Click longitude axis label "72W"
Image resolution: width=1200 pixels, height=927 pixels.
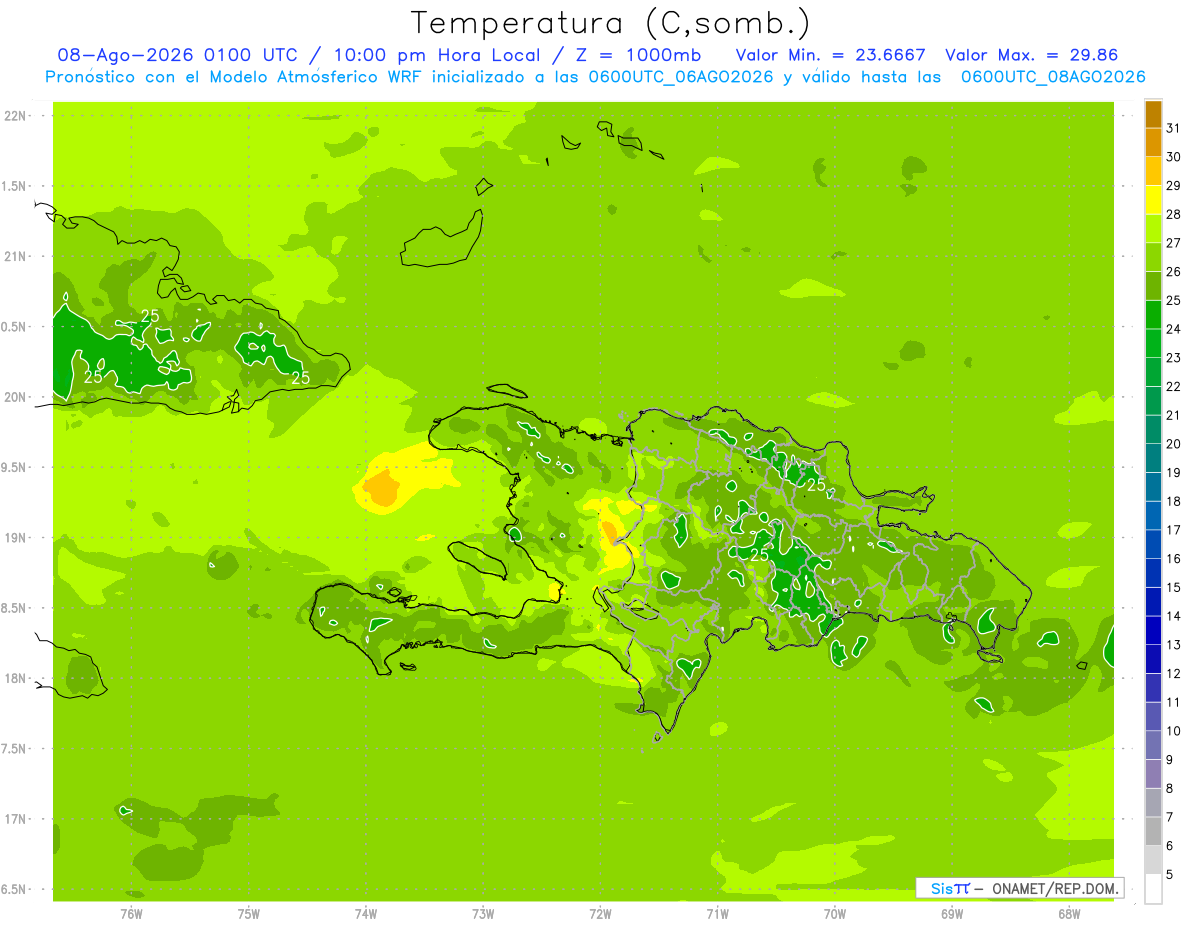(600, 914)
